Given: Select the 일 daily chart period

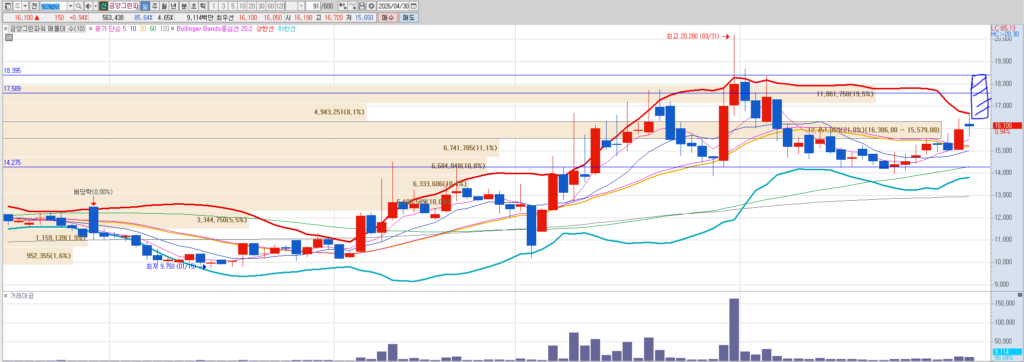Looking at the screenshot, I should coord(145,6).
